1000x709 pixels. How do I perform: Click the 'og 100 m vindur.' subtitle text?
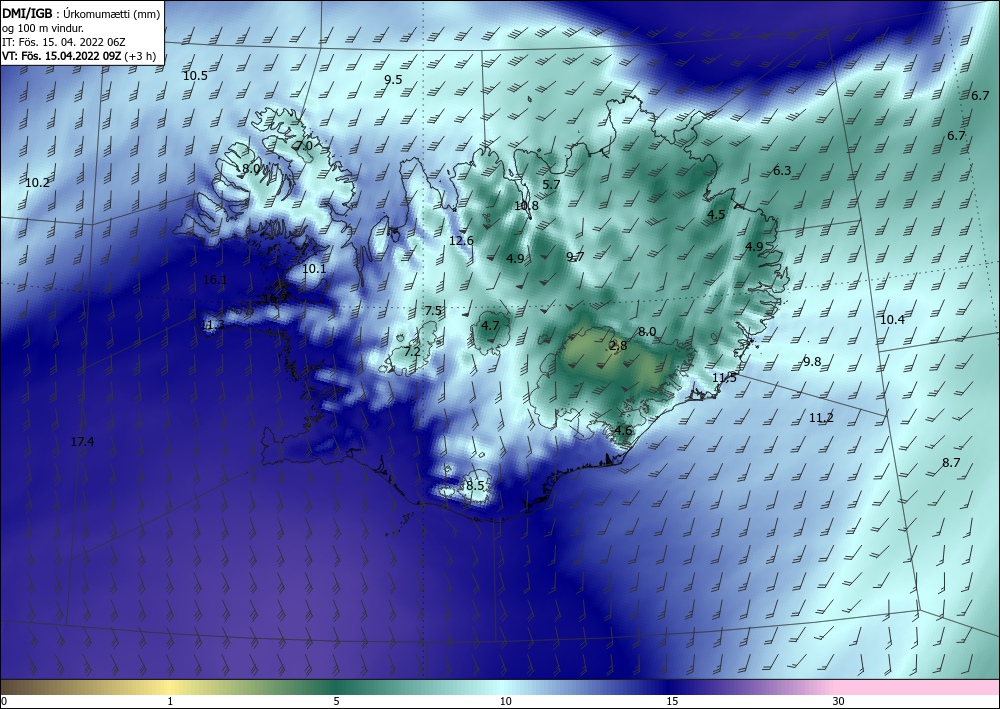click(x=43, y=27)
